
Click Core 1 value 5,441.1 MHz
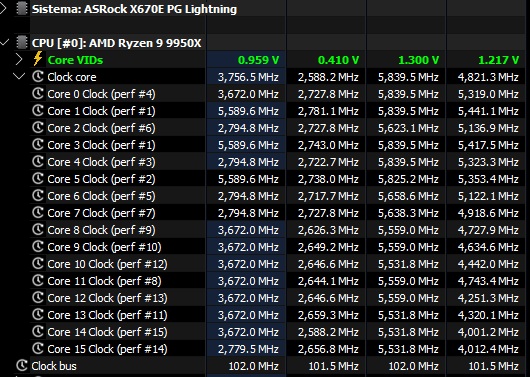tap(488, 111)
